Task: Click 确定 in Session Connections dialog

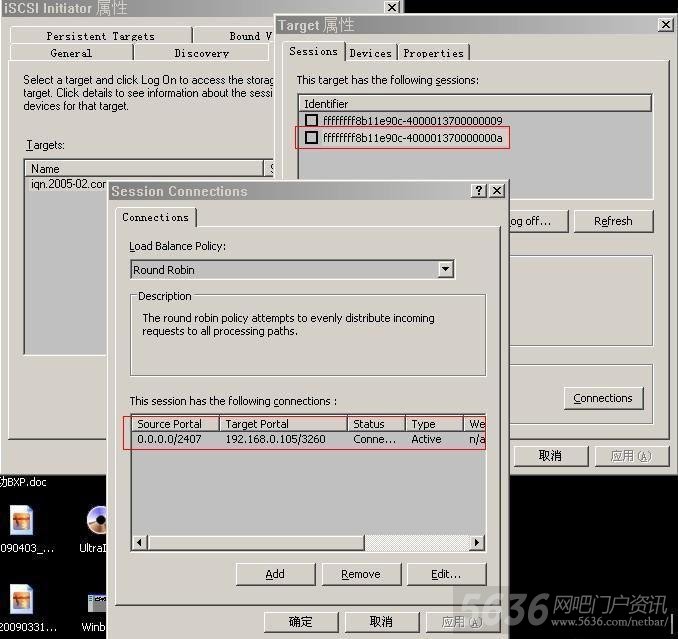Action: [301, 622]
